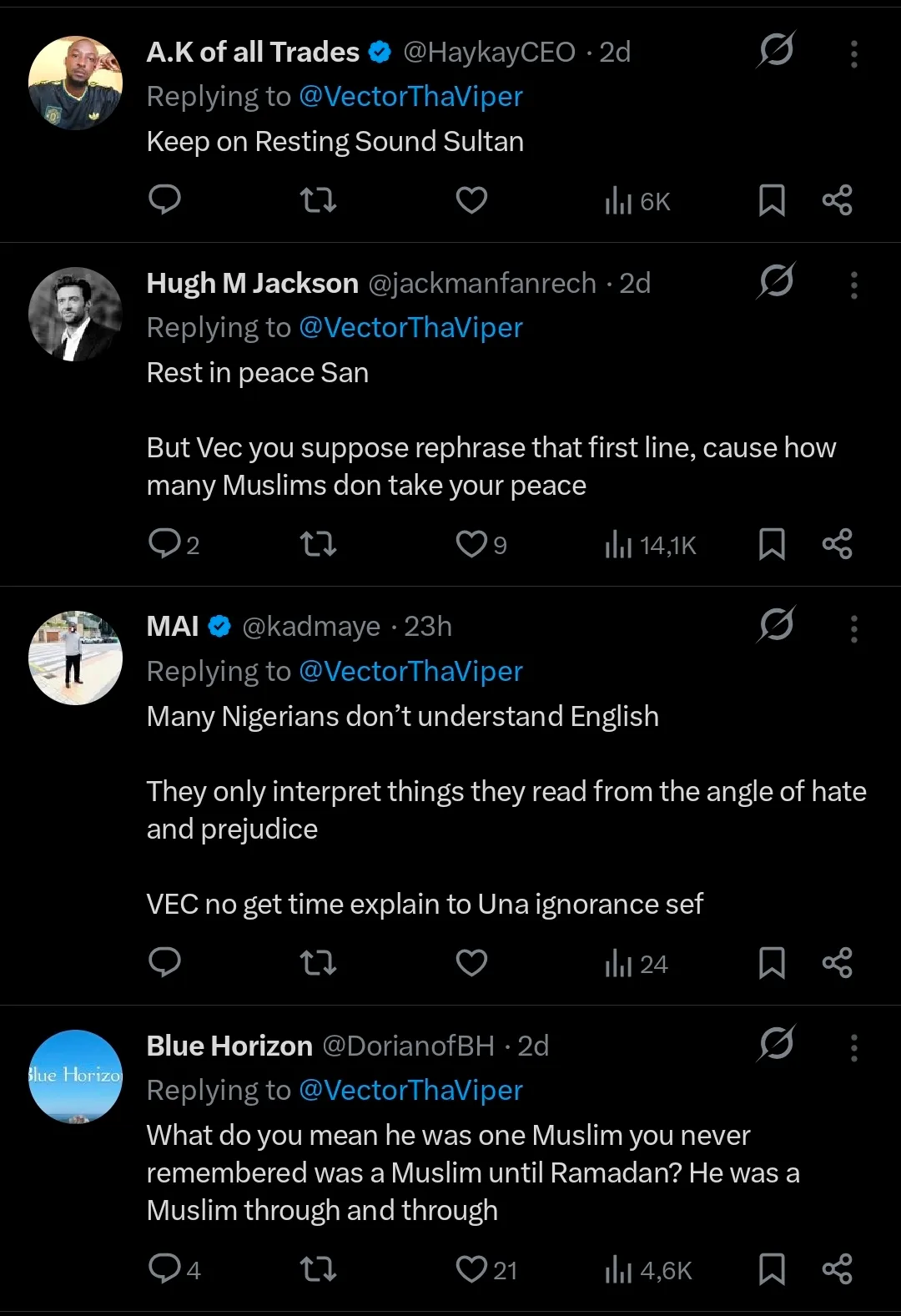
Task: Retweet MAI's reply
Action: pyautogui.click(x=318, y=963)
